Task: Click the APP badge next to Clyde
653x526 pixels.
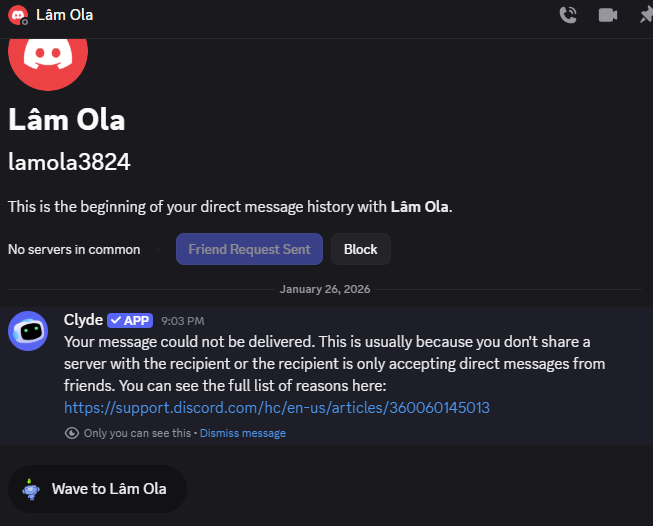Action: tap(130, 321)
